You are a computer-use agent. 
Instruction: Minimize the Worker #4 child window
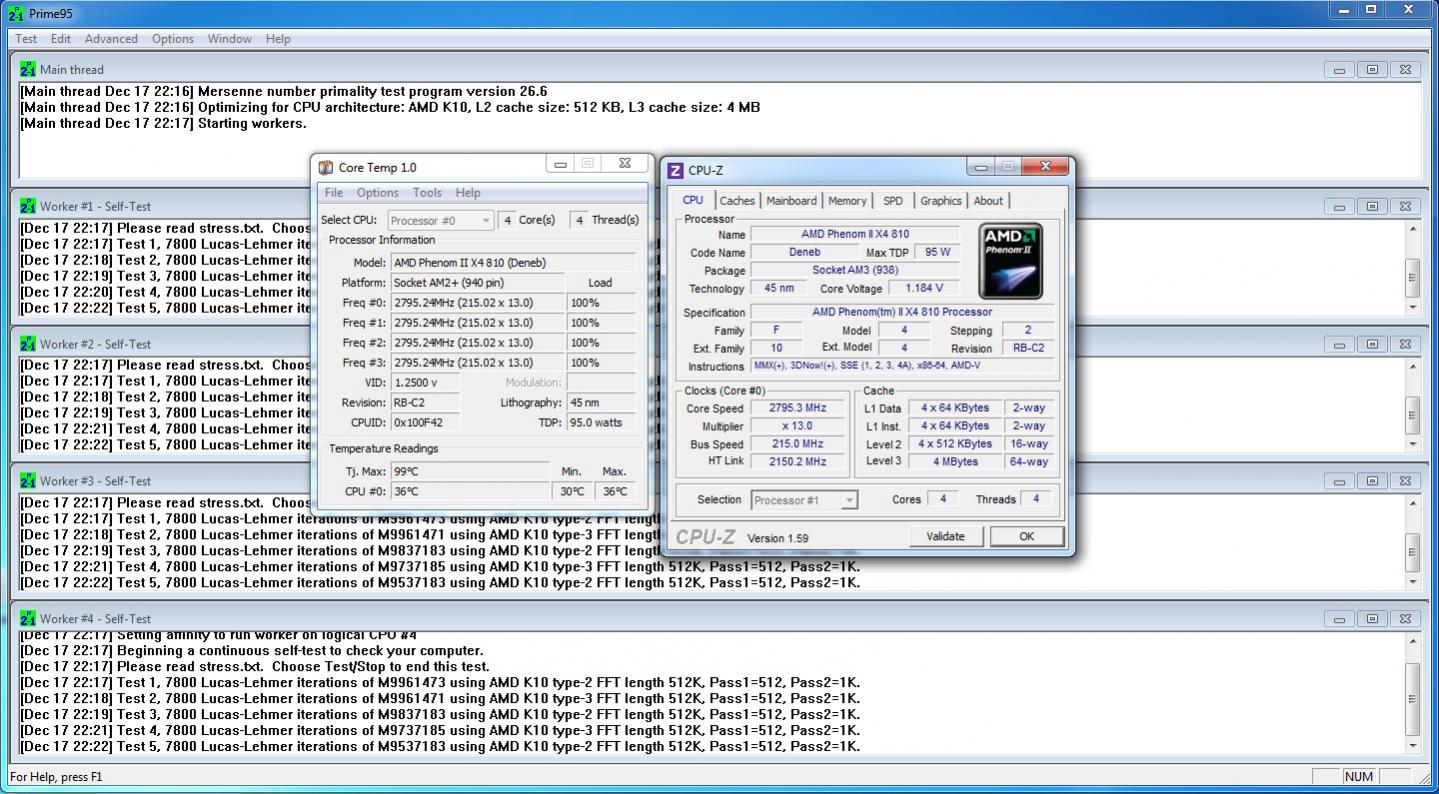[1339, 619]
